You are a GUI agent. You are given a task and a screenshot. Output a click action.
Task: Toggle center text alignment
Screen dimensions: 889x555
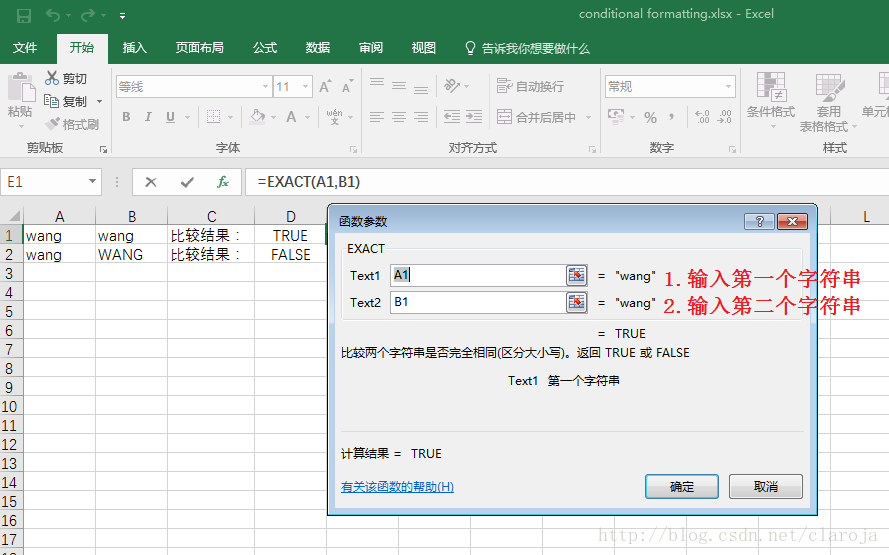399,117
